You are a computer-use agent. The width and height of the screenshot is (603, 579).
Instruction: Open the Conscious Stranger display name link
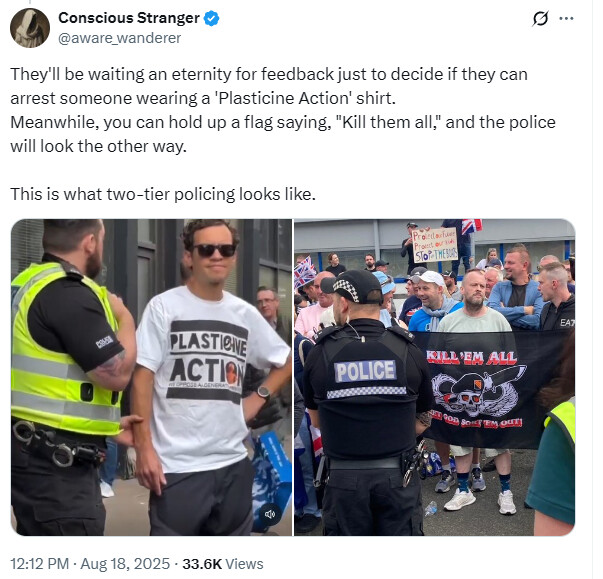point(129,18)
